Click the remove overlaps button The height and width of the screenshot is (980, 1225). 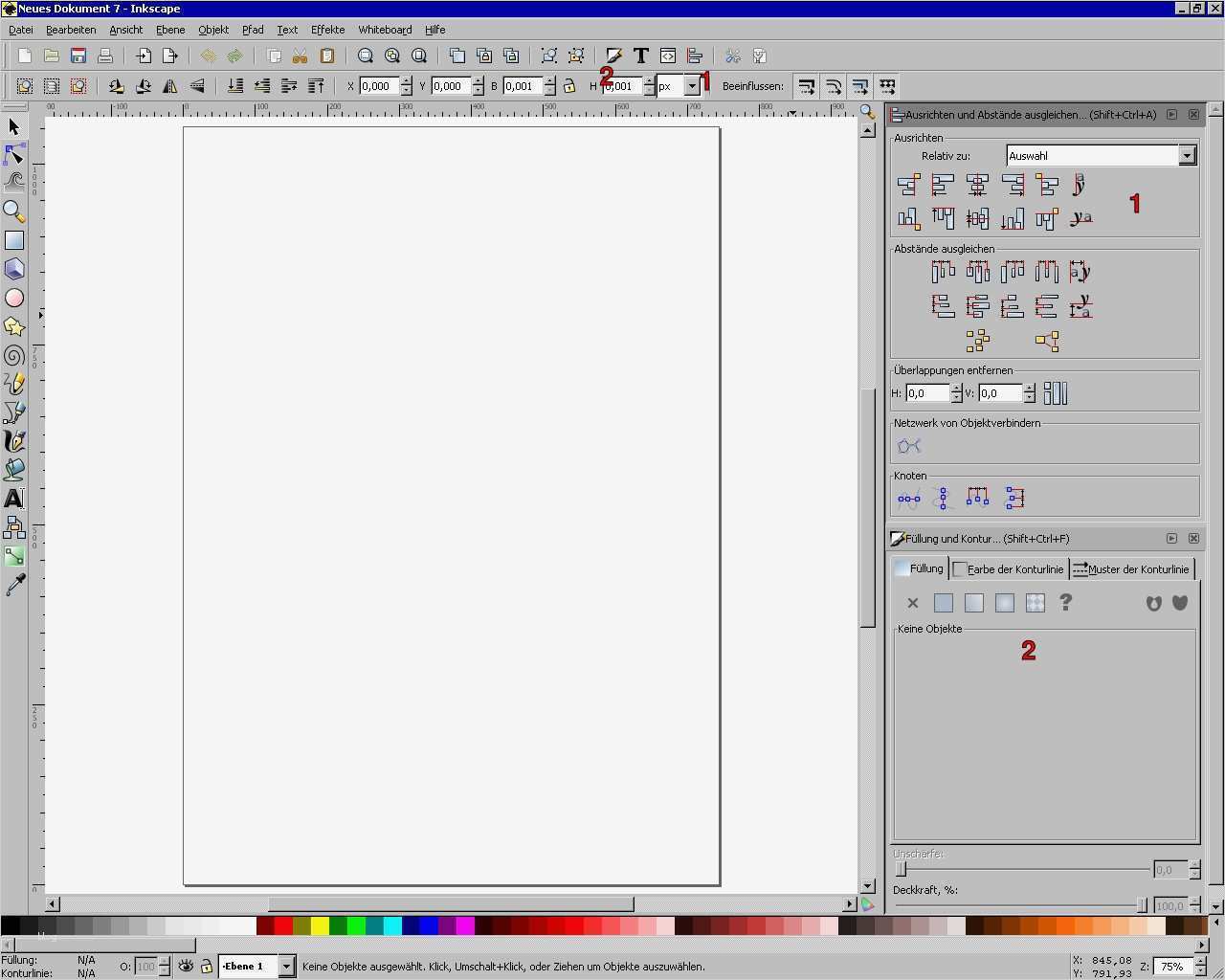[x=1055, y=393]
